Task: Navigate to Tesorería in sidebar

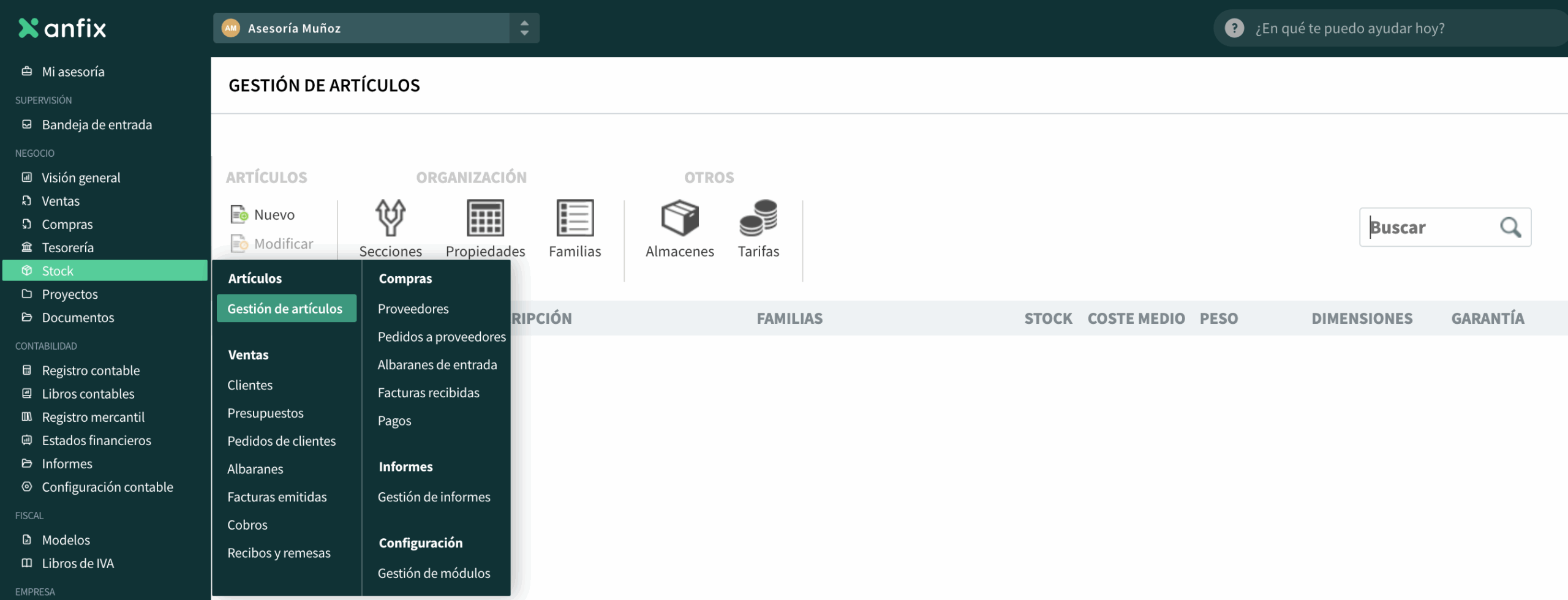Action: pos(67,247)
